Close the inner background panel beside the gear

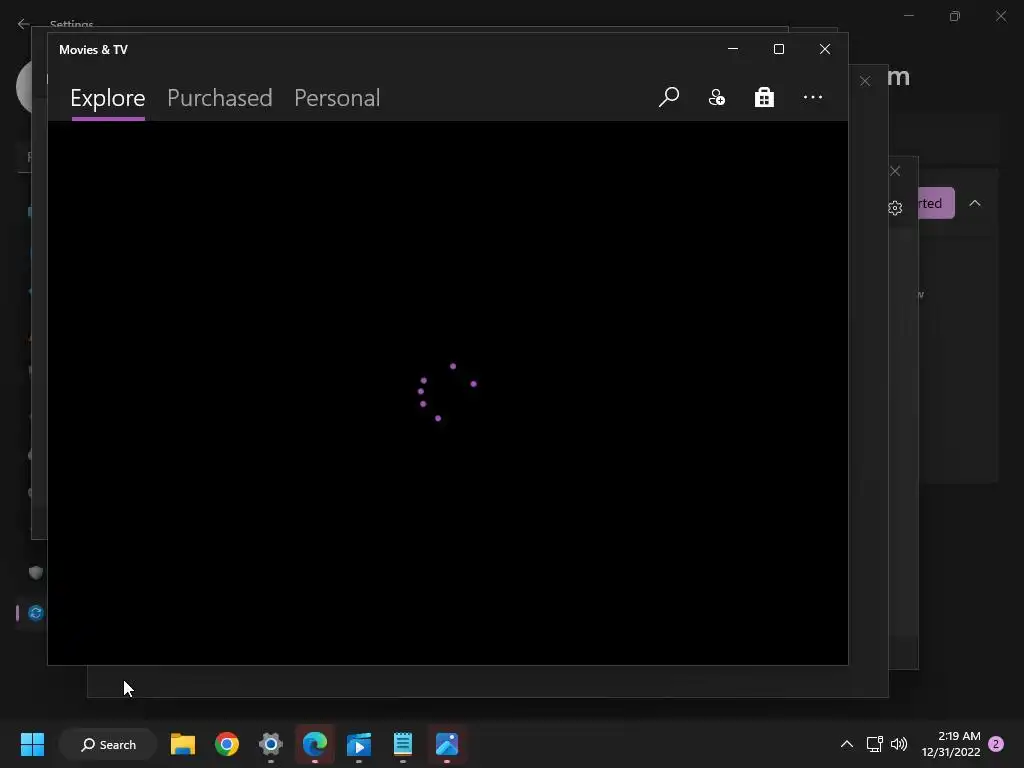pos(895,171)
